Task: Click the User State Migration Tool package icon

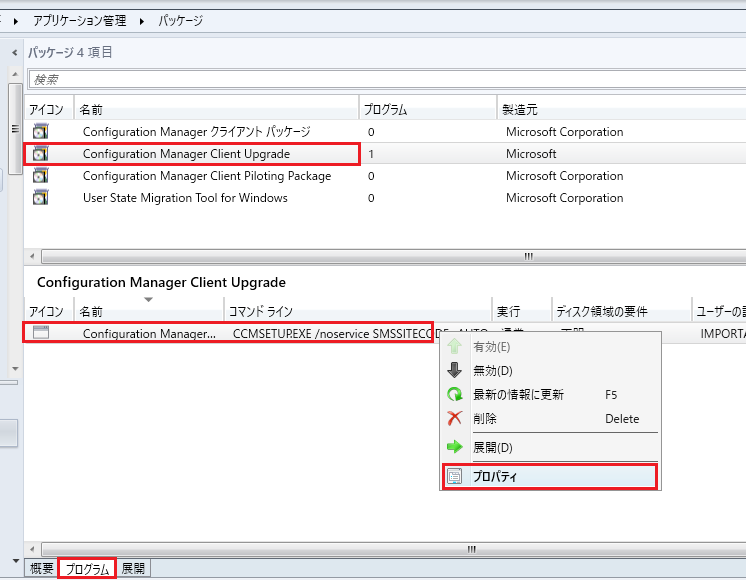Action: 40,197
